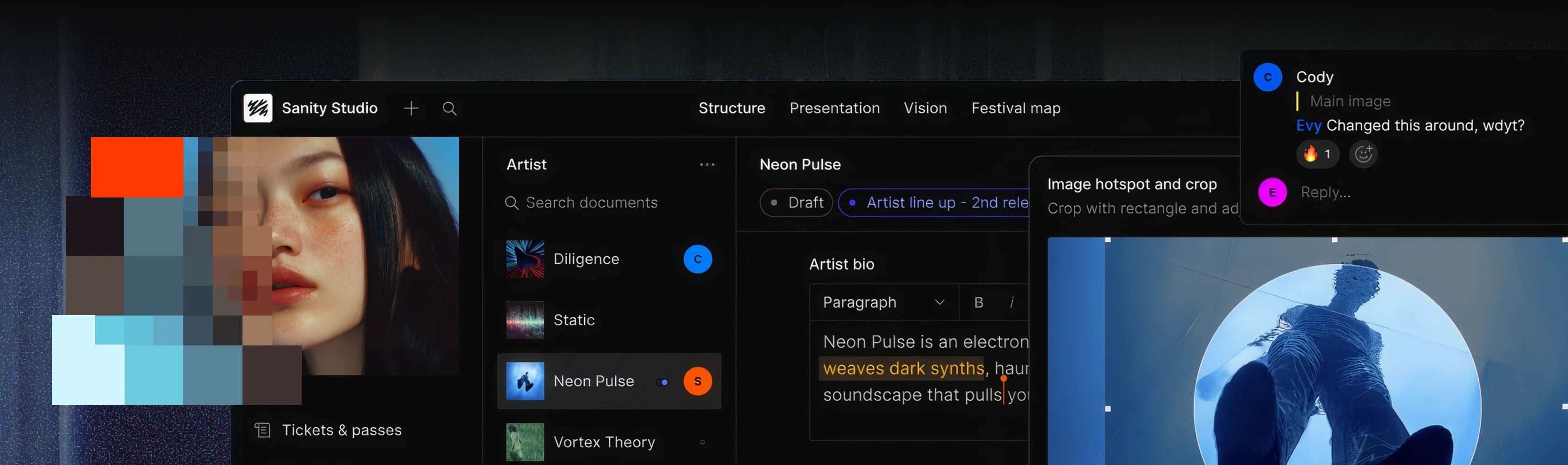The width and height of the screenshot is (1568, 465).
Task: Select the Artist line up 2nd release chip
Action: [934, 203]
